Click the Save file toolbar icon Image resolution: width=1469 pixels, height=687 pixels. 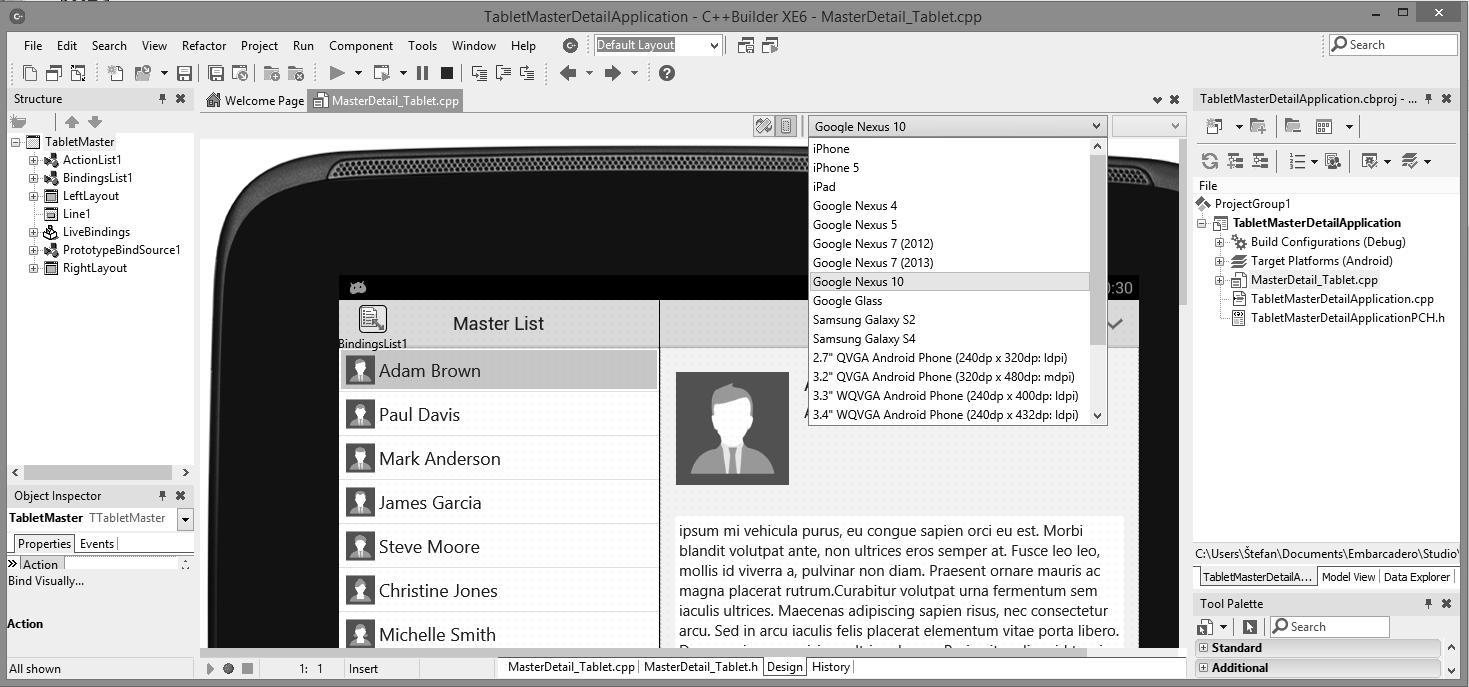[184, 73]
